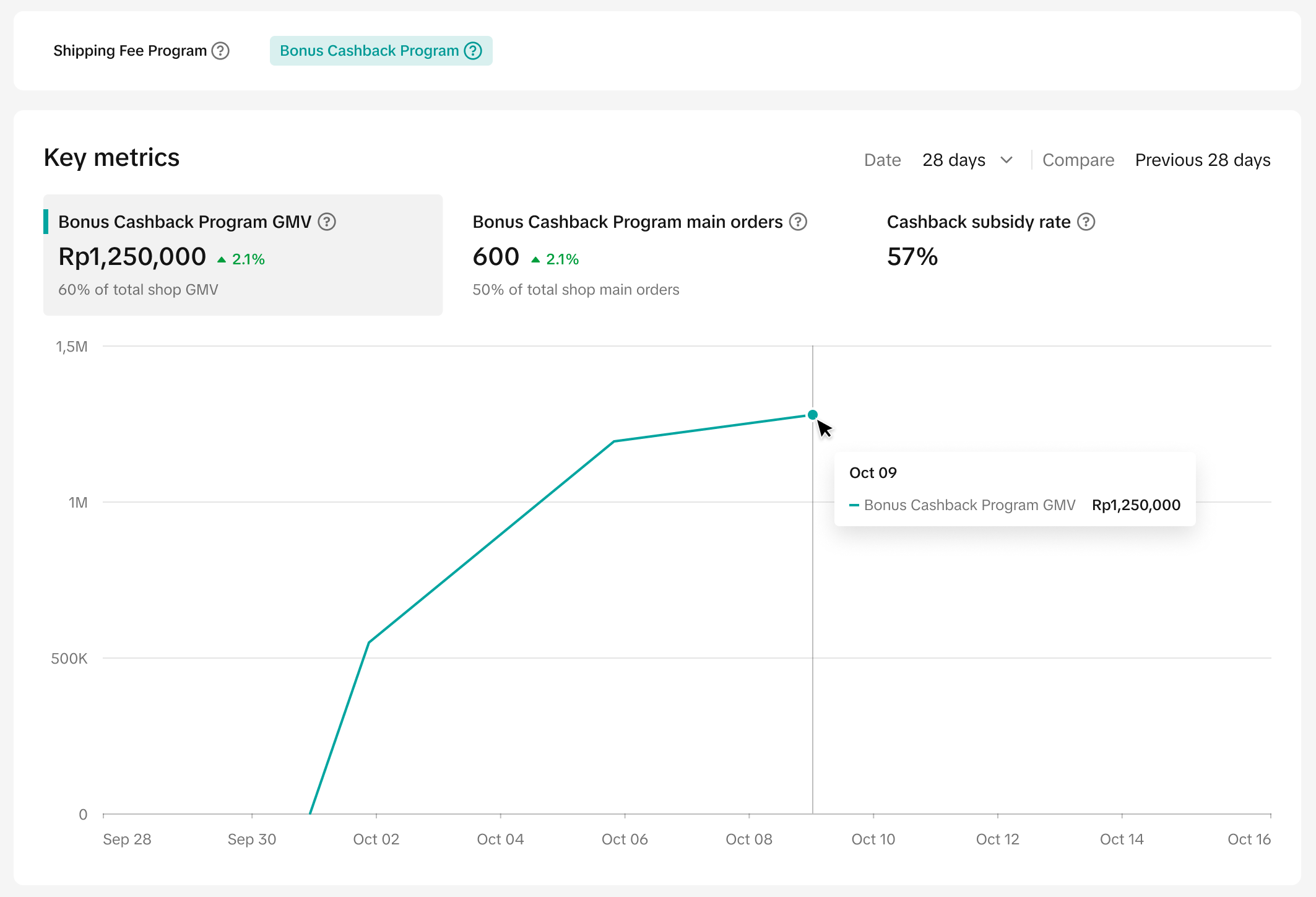The height and width of the screenshot is (897, 1316).
Task: Select Bonus Cashback Program GMV metric card
Action: [243, 255]
